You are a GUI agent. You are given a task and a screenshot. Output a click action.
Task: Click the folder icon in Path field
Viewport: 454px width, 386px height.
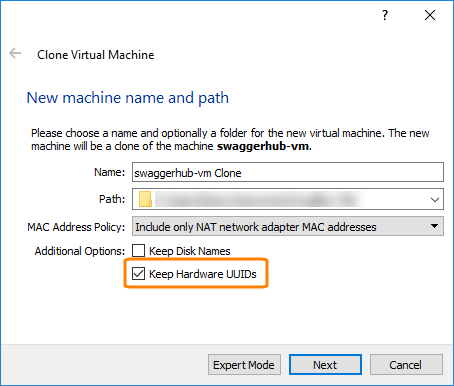(145, 199)
